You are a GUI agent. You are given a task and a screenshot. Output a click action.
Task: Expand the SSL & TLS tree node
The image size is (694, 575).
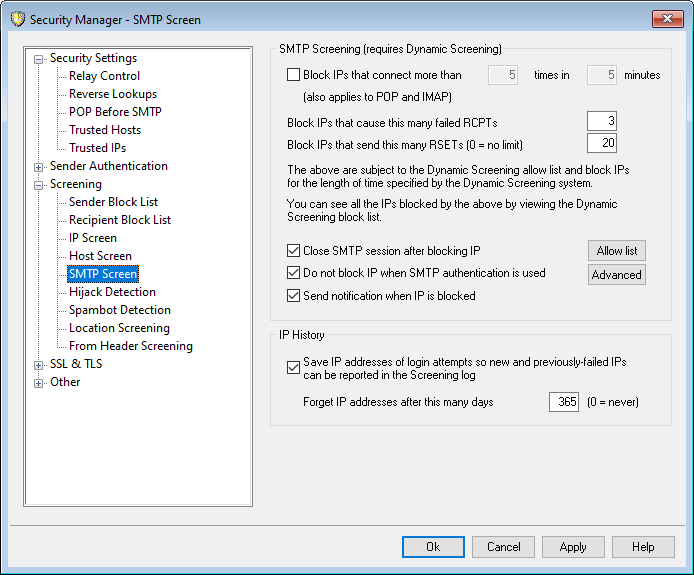(39, 365)
